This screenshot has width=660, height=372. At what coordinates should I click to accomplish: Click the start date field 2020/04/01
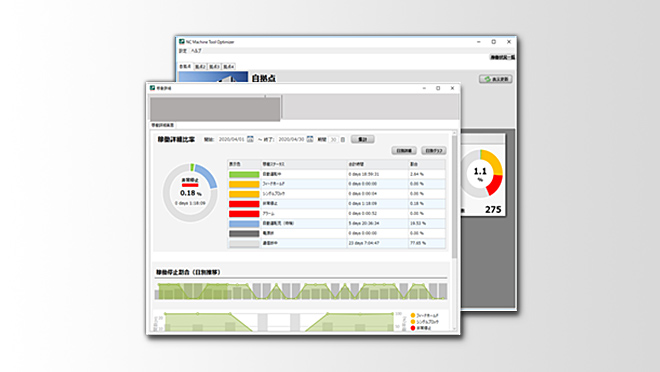(x=232, y=139)
